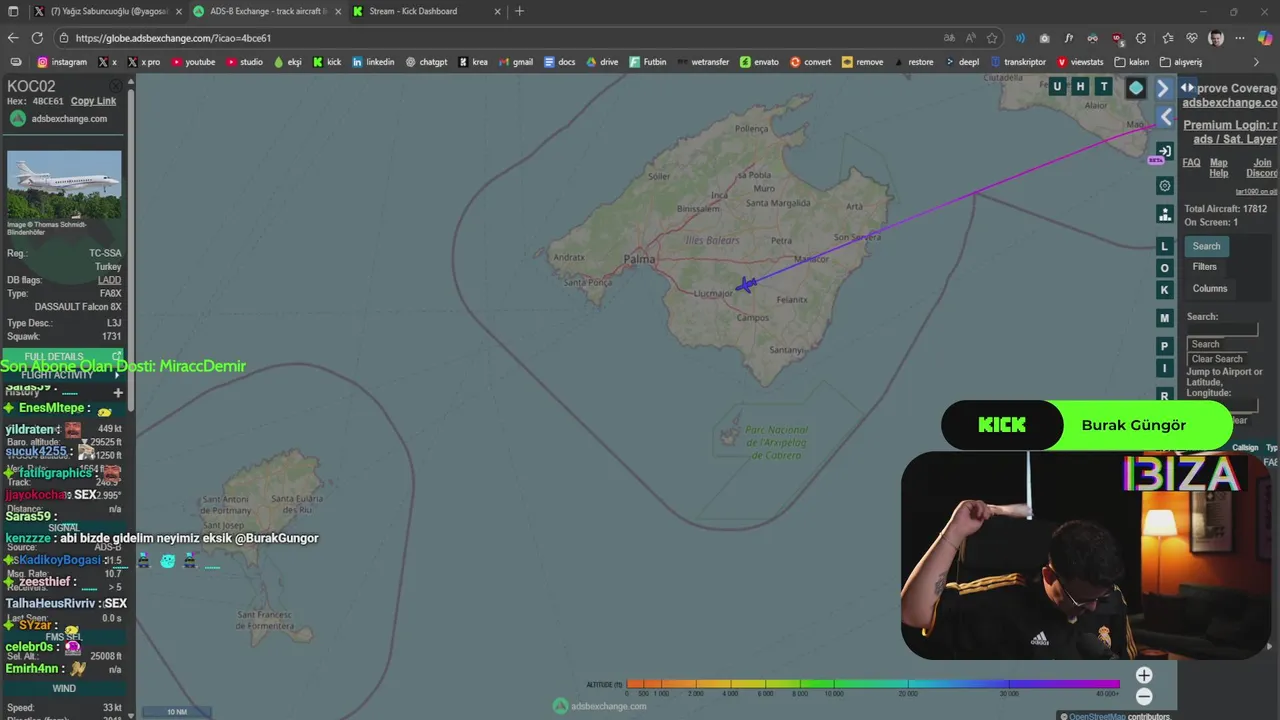Click the FULL DETAILS button
The height and width of the screenshot is (720, 1280).
(62, 356)
